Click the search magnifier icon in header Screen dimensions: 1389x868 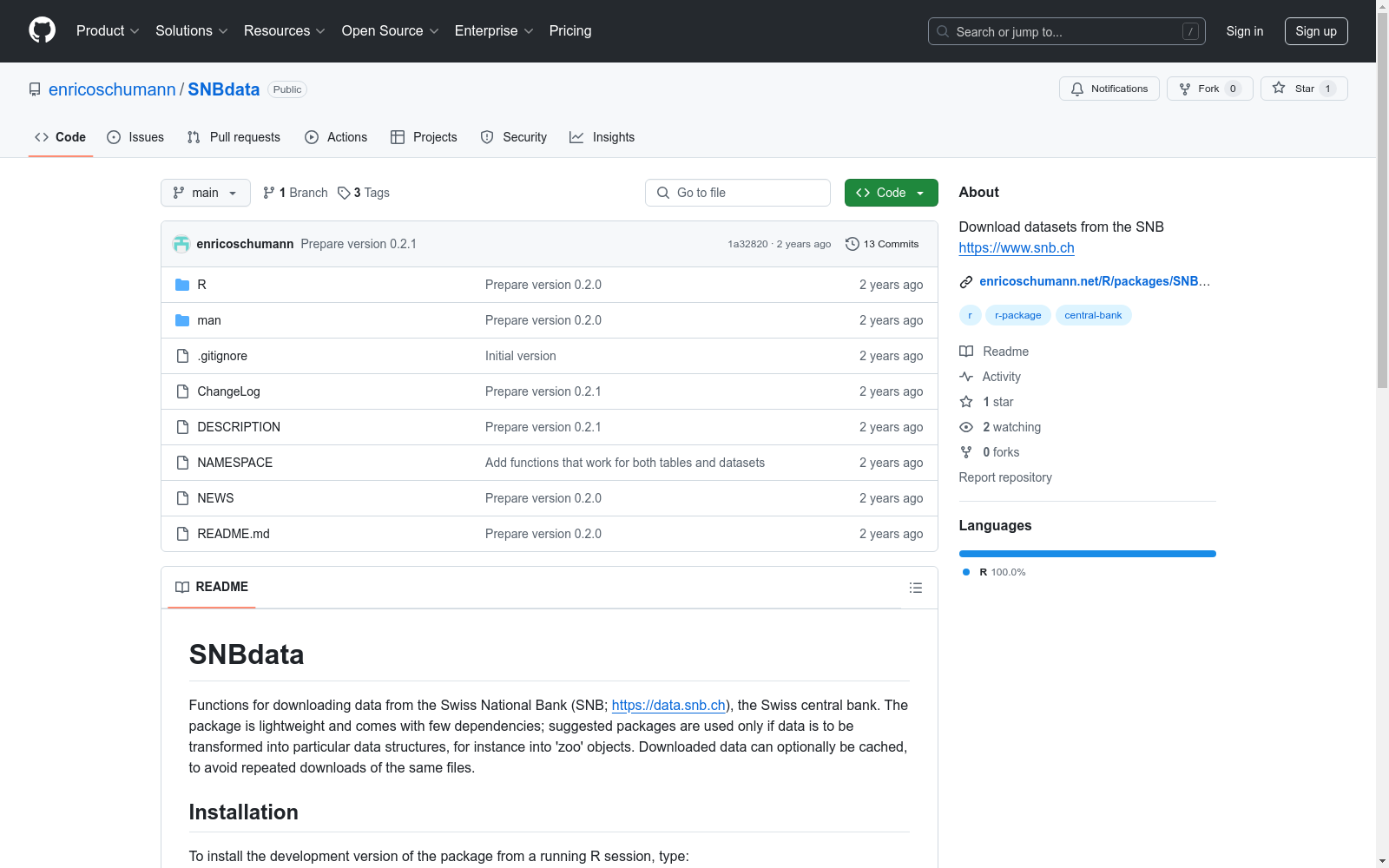[x=943, y=31]
